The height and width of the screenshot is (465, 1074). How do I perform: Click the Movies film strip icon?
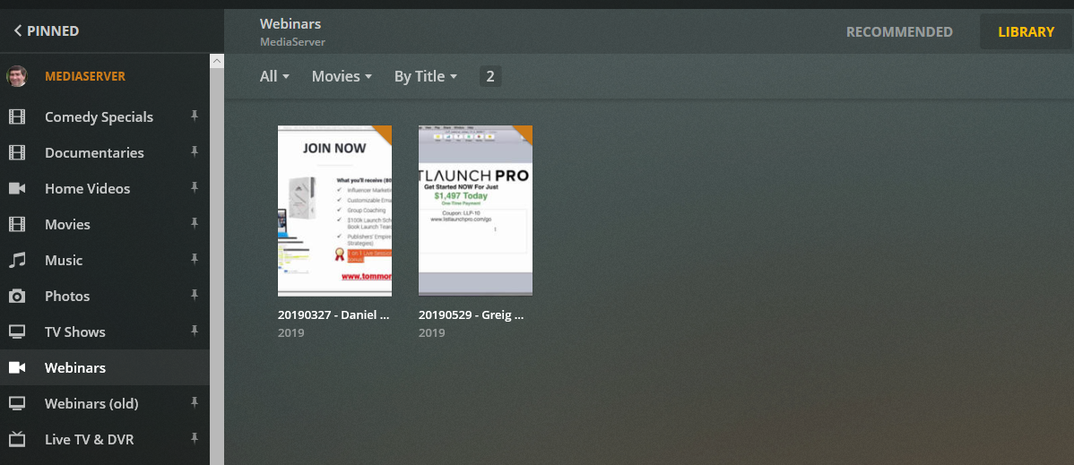click(x=17, y=225)
